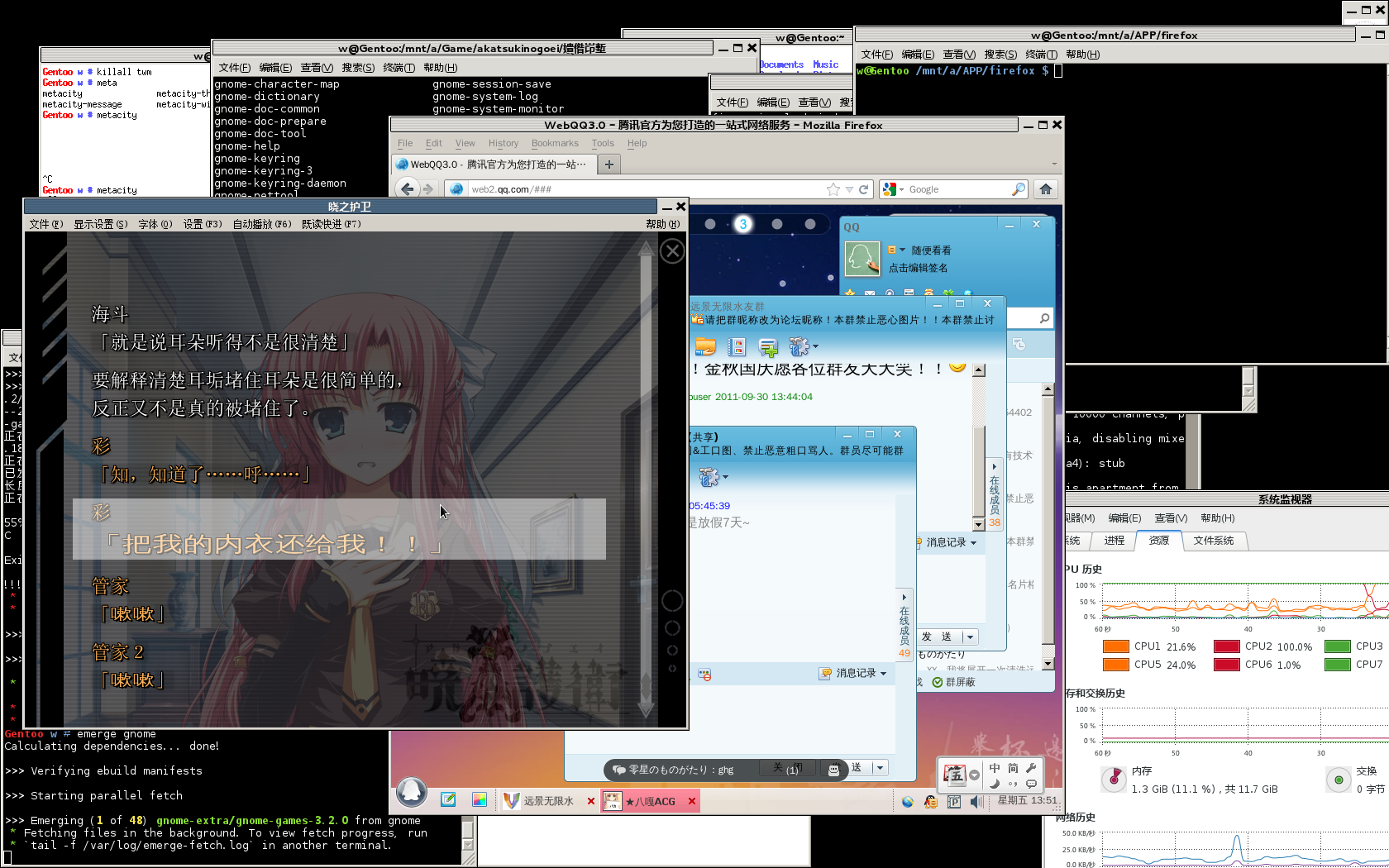The height and width of the screenshot is (868, 1389).
Task: Close the 远景无限水 taskbar item with red X
Action: coord(591,801)
